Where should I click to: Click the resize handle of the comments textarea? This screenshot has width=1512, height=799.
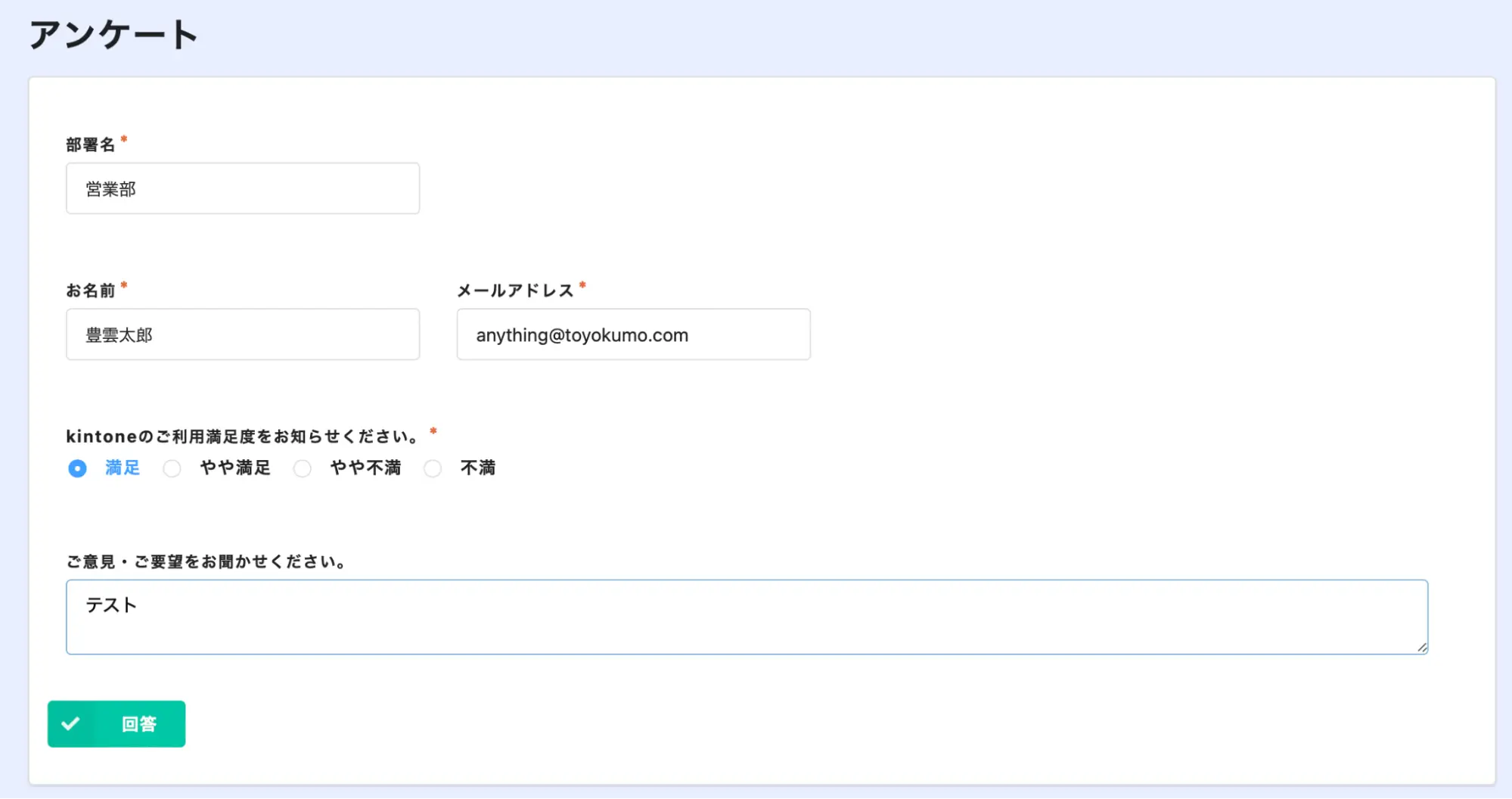(1421, 647)
